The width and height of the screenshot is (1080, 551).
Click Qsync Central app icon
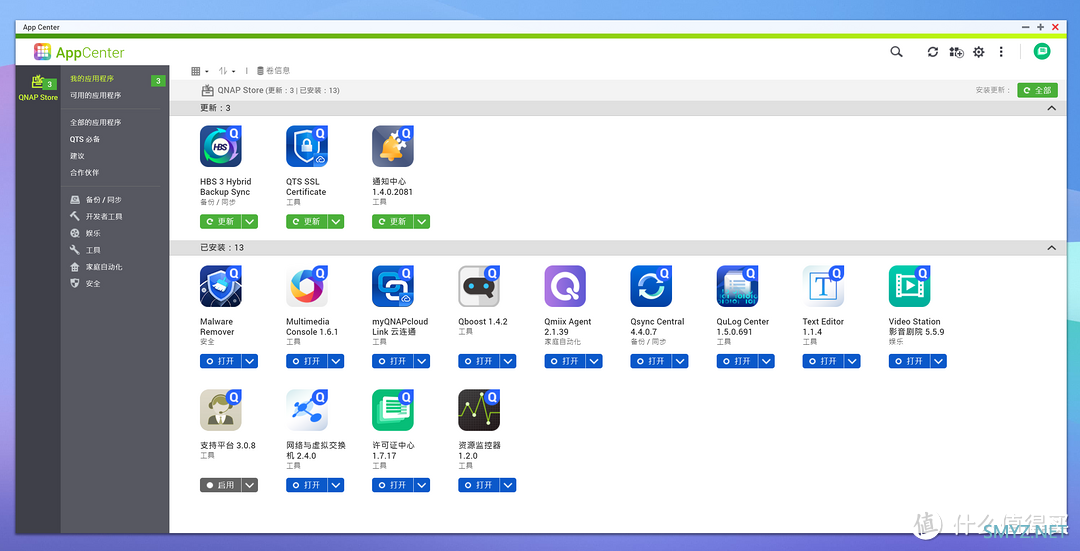[651, 286]
